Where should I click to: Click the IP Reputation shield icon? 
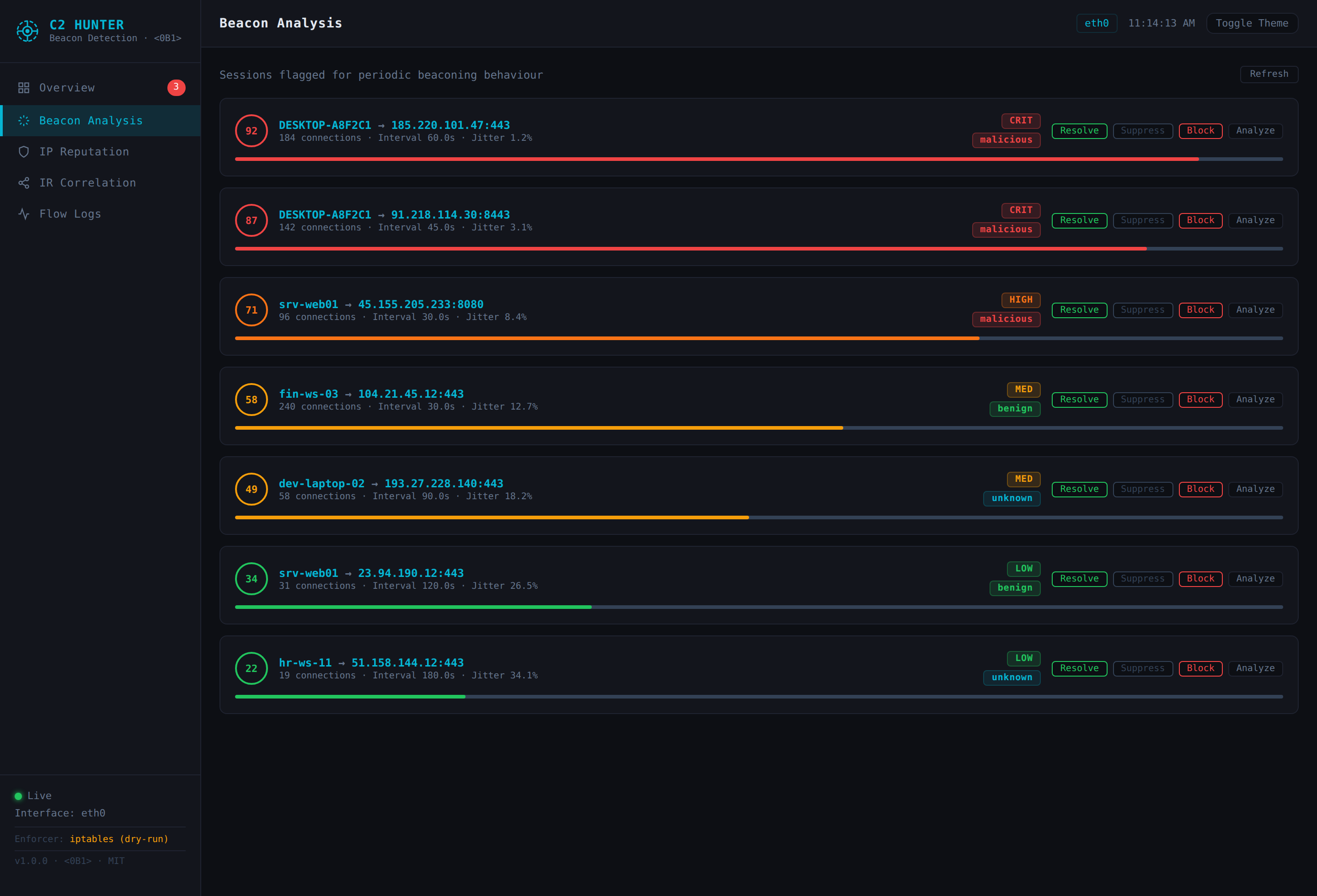pos(24,152)
